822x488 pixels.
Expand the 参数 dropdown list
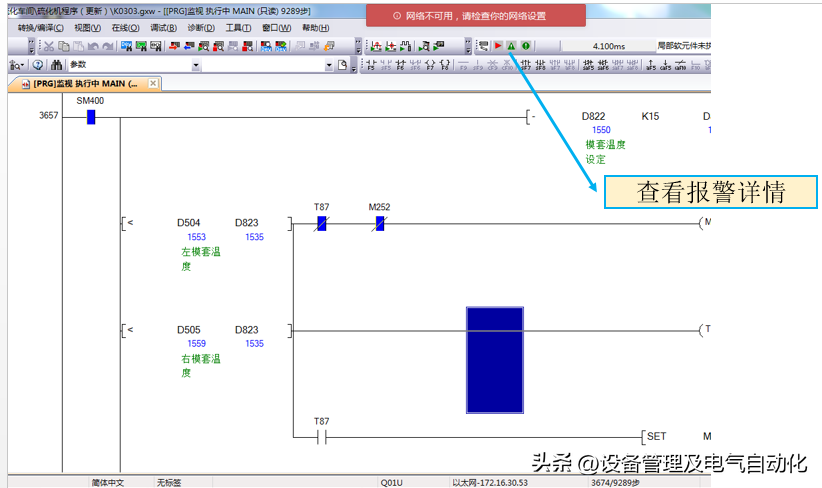195,65
